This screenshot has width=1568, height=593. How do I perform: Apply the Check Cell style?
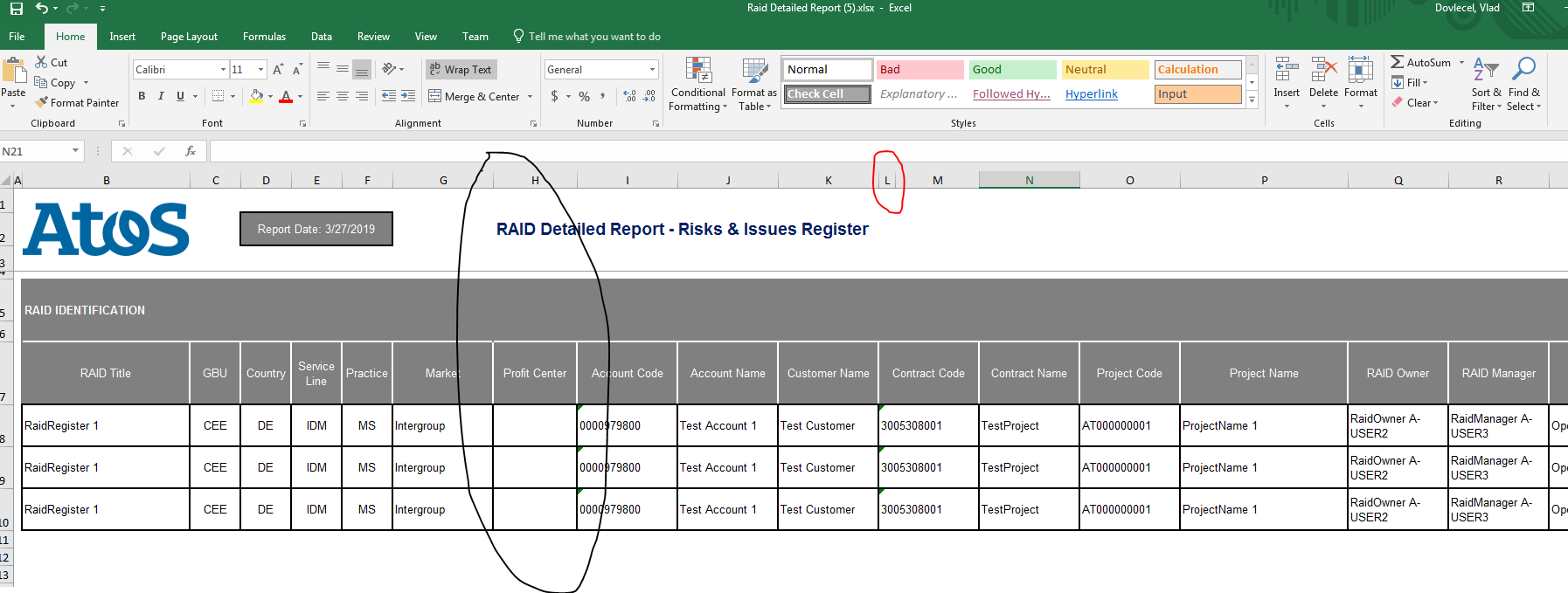(x=827, y=94)
